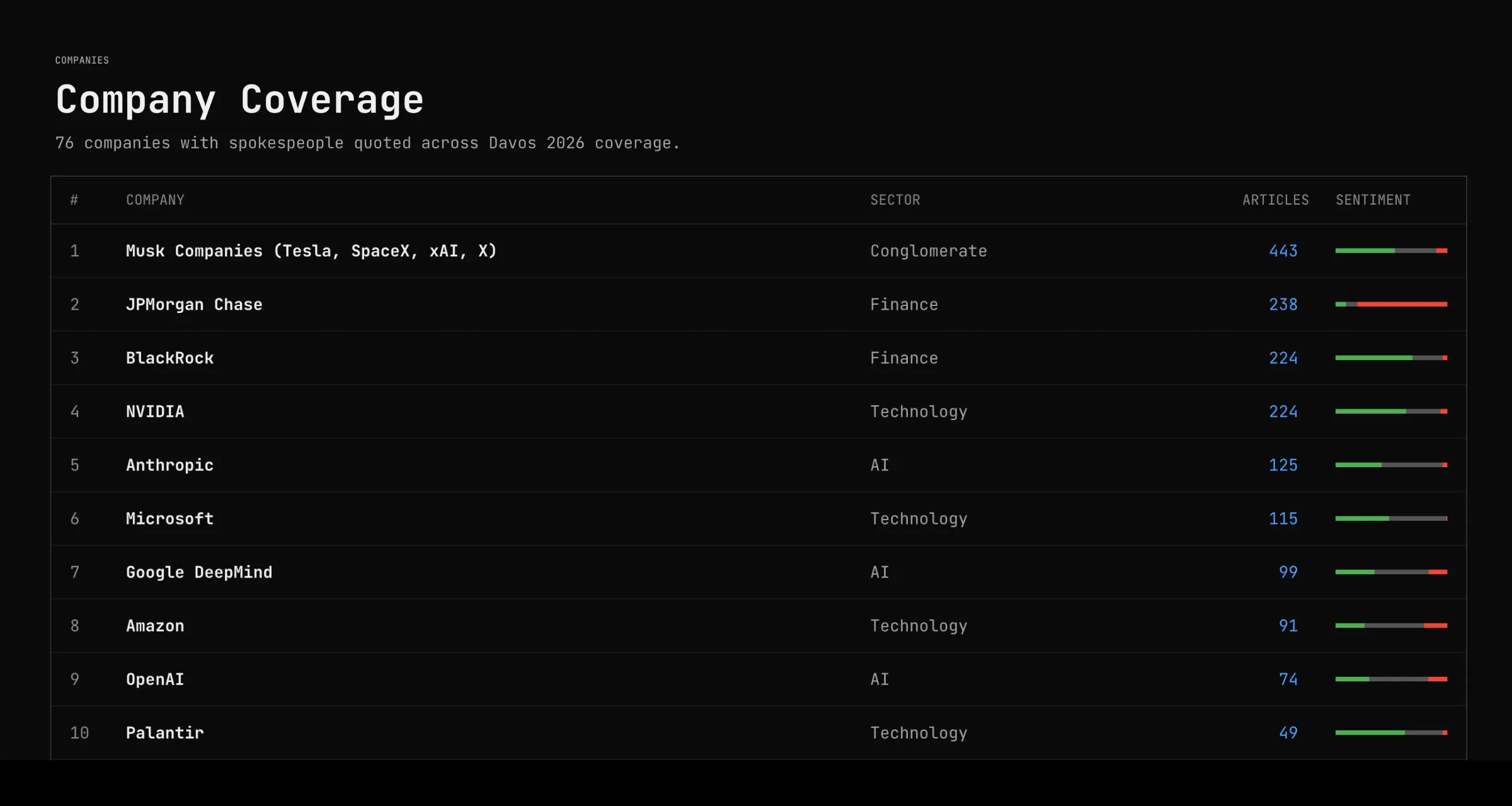Click the COMPANY column header

pyautogui.click(x=155, y=200)
